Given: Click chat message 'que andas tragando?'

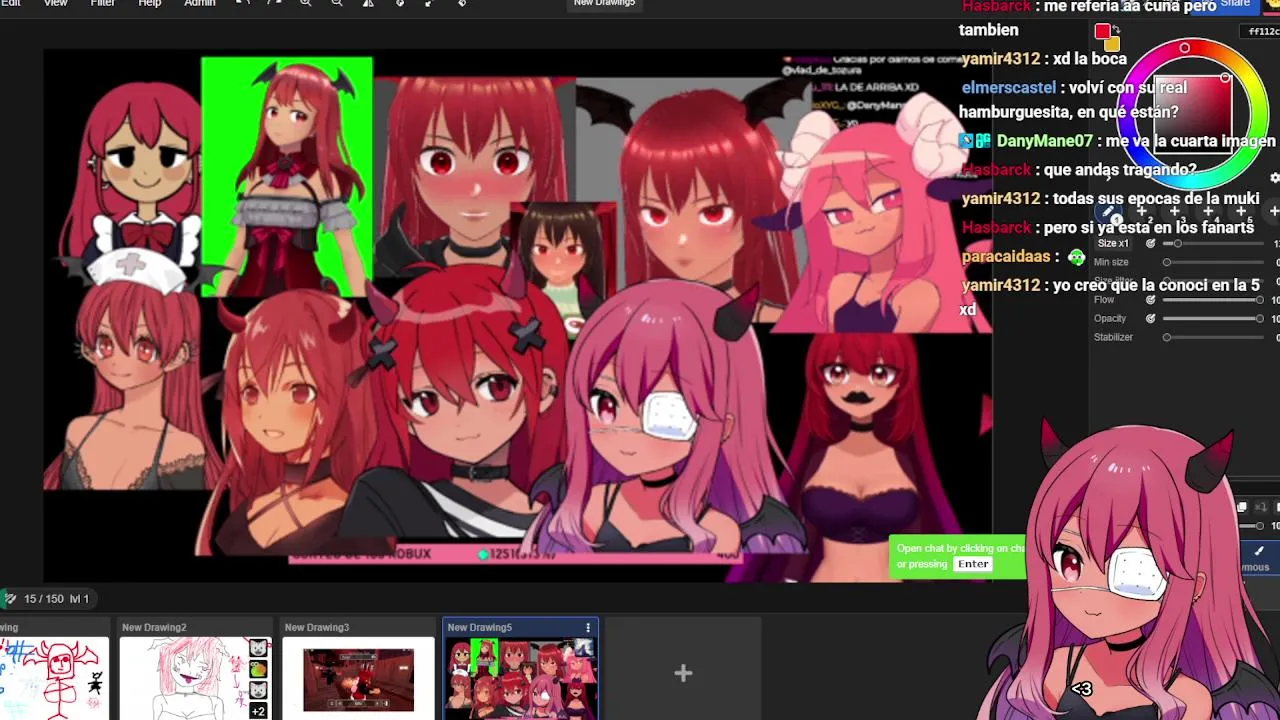Looking at the screenshot, I should [x=1120, y=170].
